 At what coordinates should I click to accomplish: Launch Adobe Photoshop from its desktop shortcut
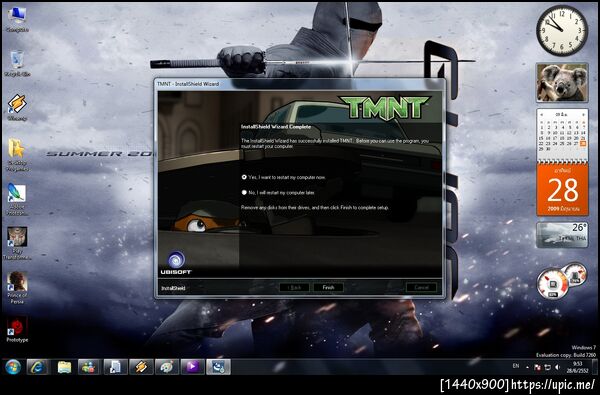coord(17,199)
